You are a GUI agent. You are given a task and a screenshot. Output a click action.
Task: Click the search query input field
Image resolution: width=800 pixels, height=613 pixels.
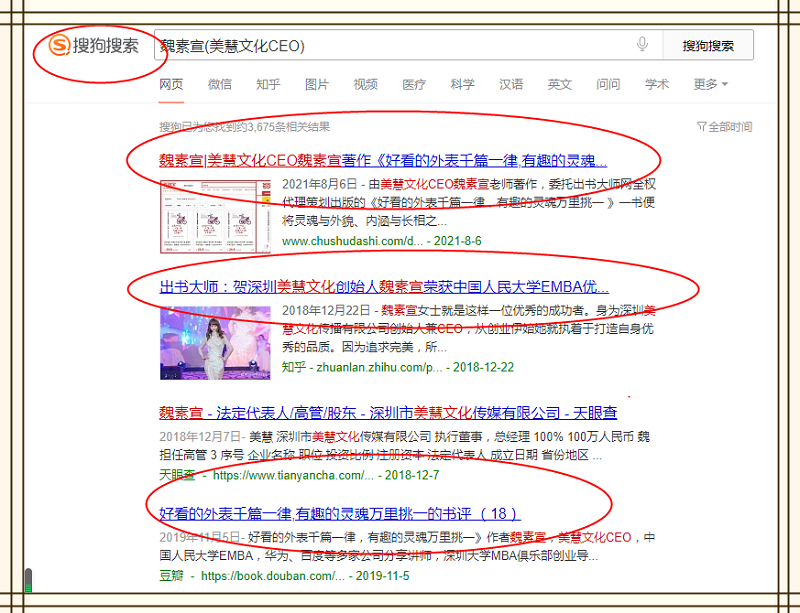tap(390, 46)
